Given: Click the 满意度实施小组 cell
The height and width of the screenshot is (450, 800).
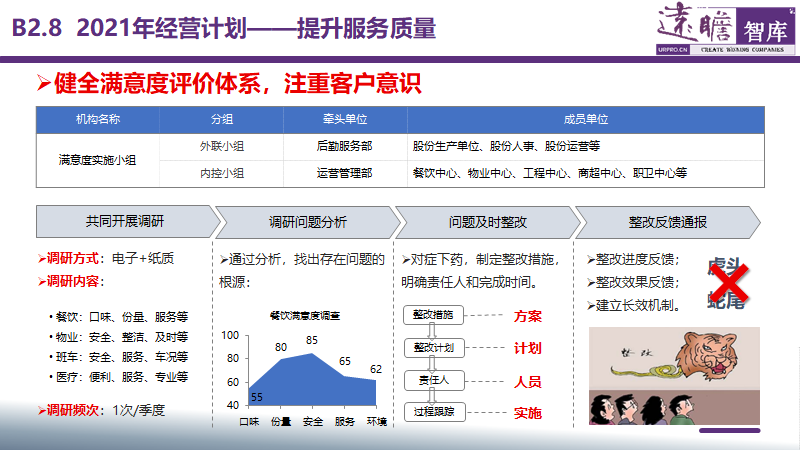Looking at the screenshot, I should click(97, 160).
